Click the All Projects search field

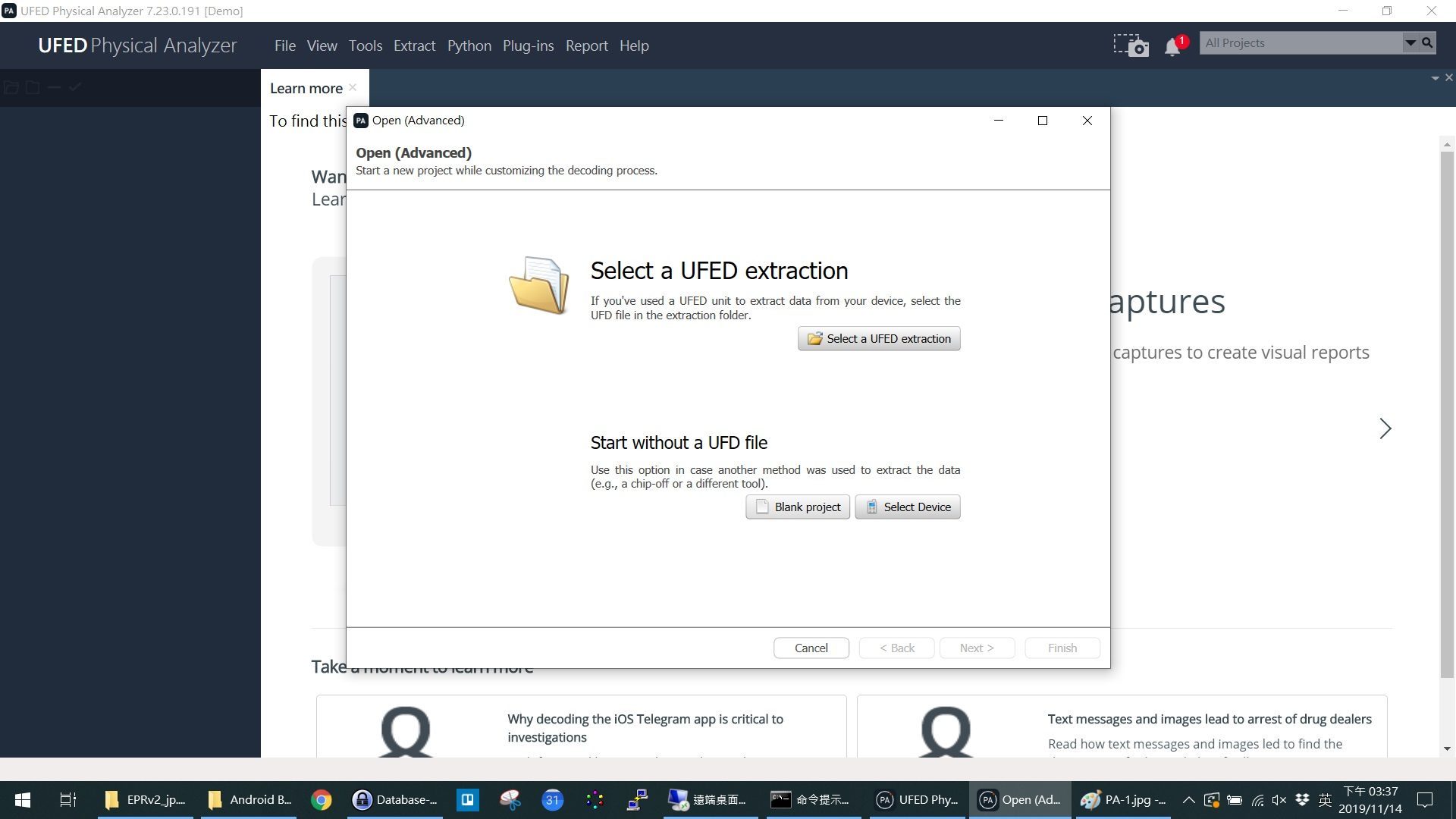point(1301,43)
